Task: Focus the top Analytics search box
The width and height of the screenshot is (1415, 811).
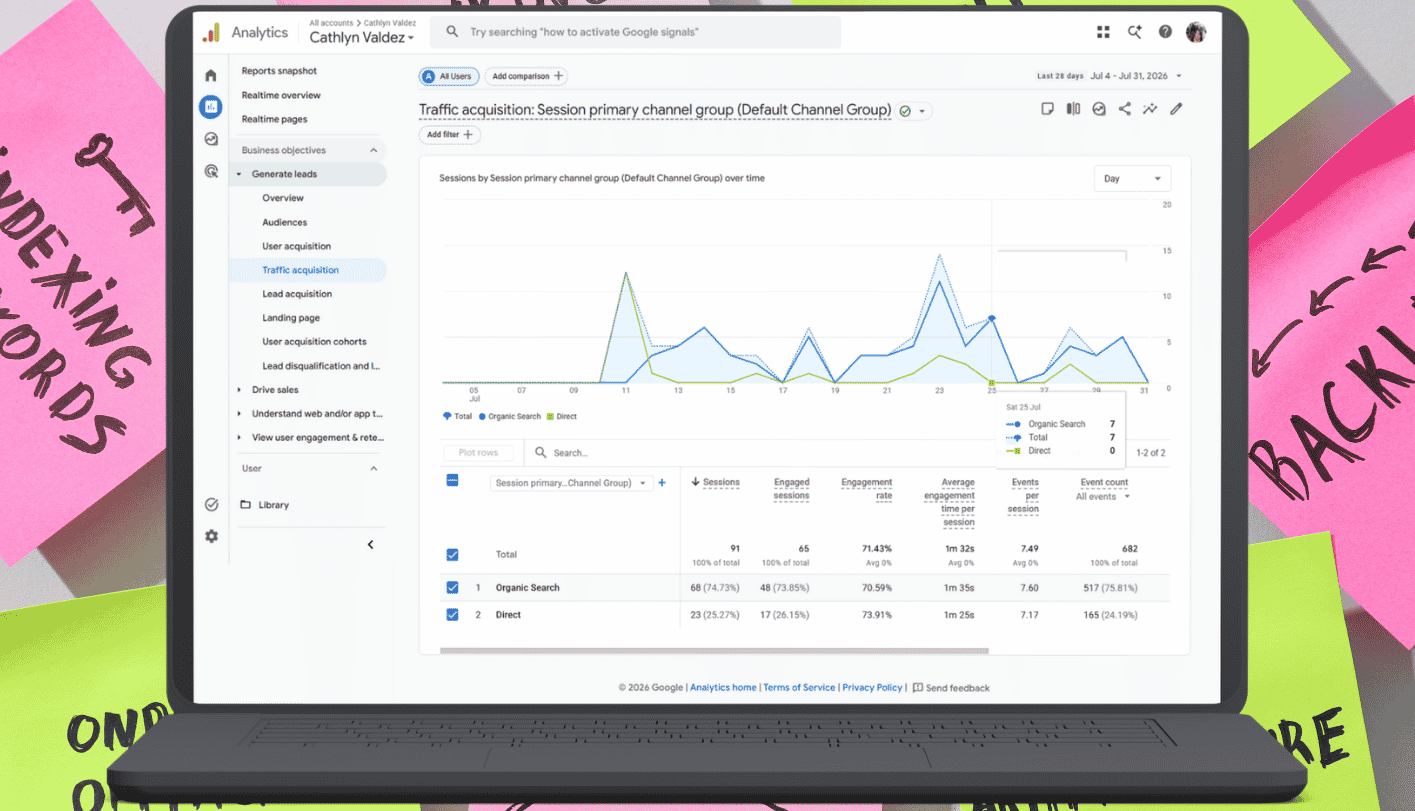Action: click(635, 32)
